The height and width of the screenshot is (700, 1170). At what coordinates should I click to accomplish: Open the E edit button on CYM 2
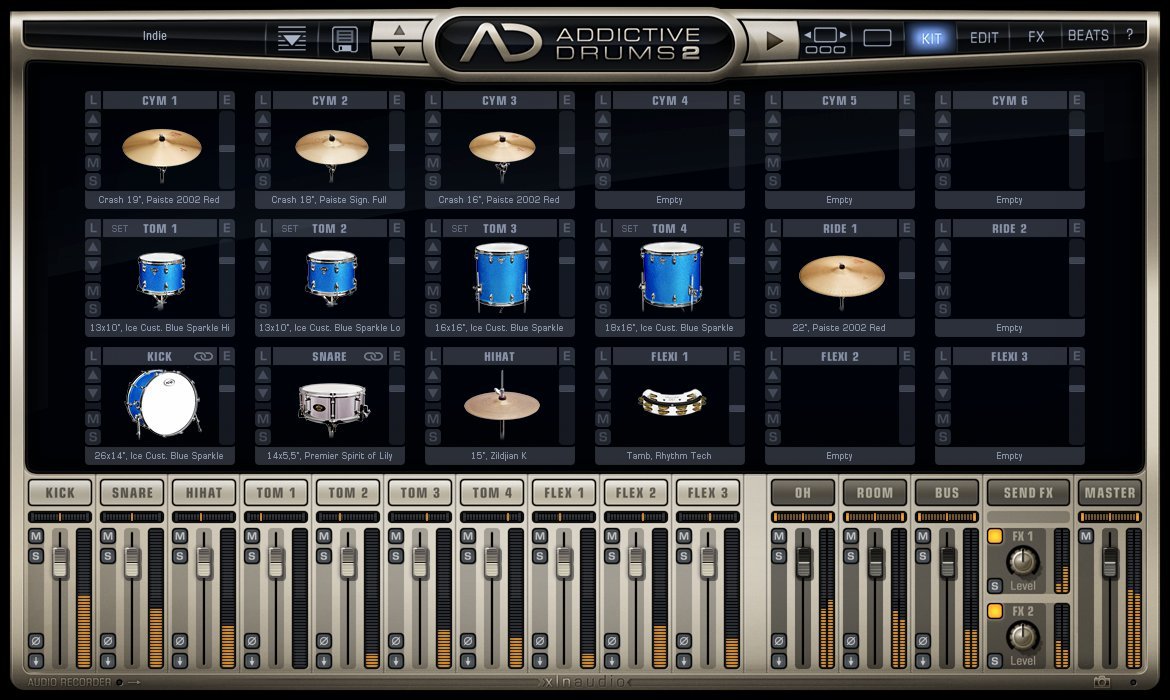[396, 100]
